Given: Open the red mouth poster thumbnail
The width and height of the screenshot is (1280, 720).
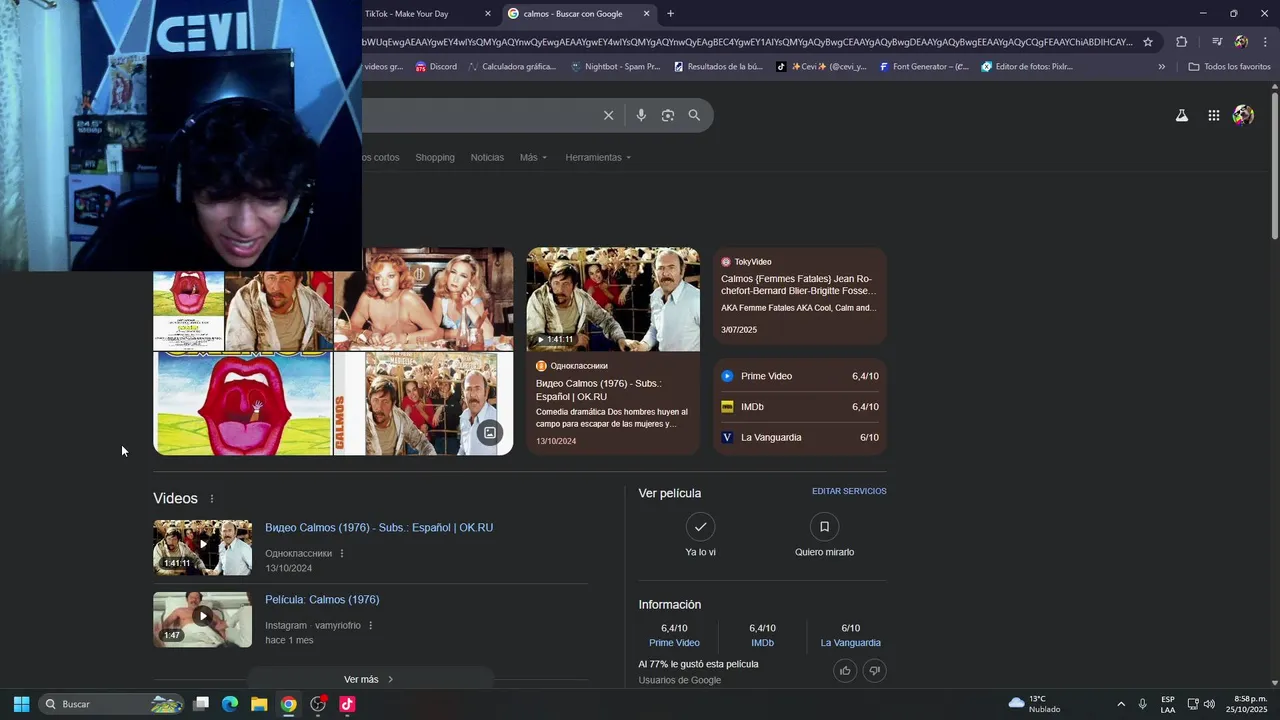Looking at the screenshot, I should 242,404.
